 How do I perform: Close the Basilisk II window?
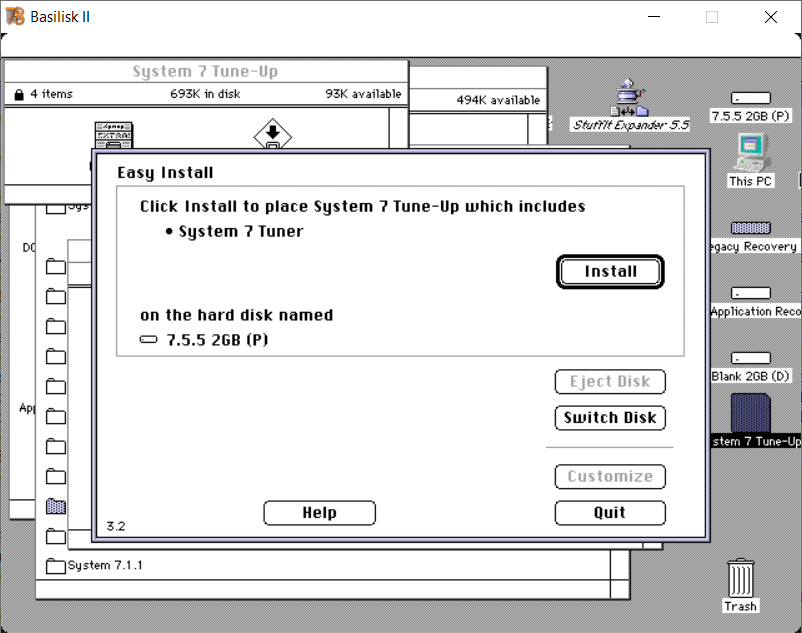click(x=771, y=17)
